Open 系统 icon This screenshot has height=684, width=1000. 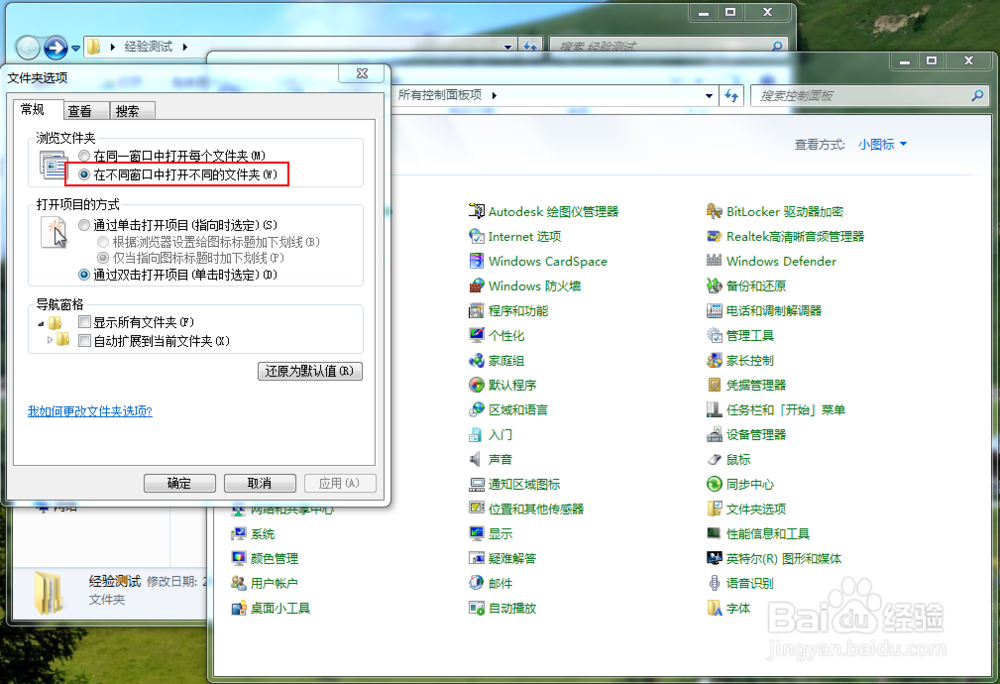239,533
